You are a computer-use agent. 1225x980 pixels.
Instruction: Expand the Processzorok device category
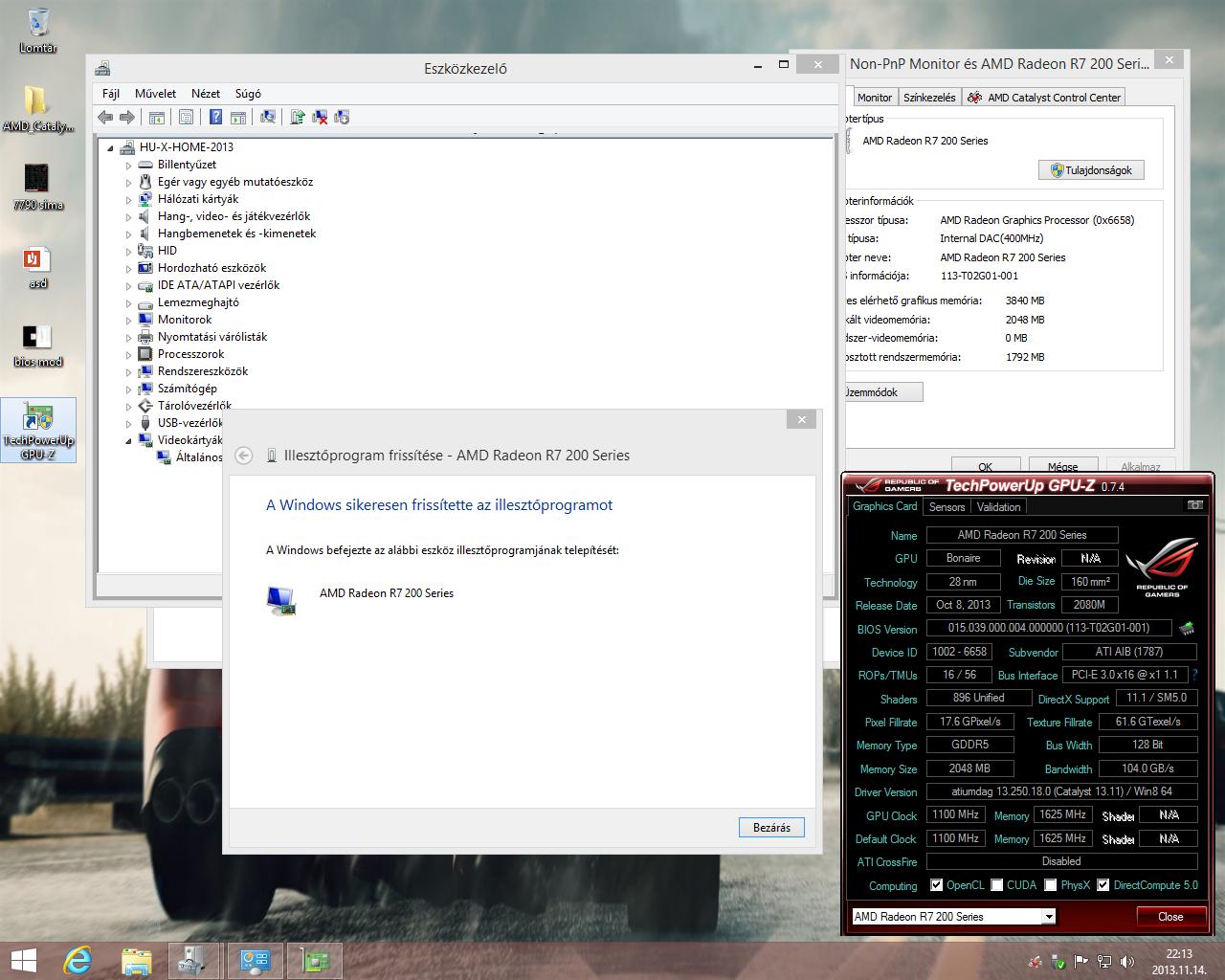128,354
